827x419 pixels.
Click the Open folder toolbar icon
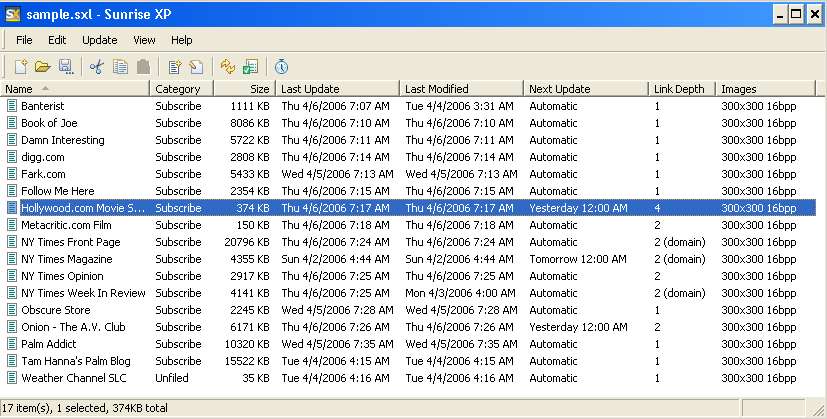click(x=43, y=66)
